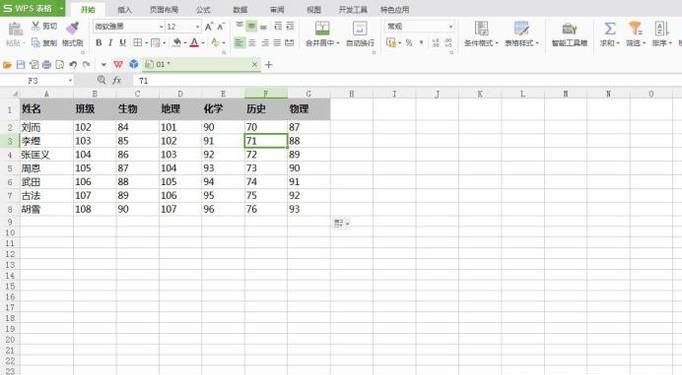The width and height of the screenshot is (682, 375).
Task: Open the paste options smart tag
Action: tap(341, 224)
